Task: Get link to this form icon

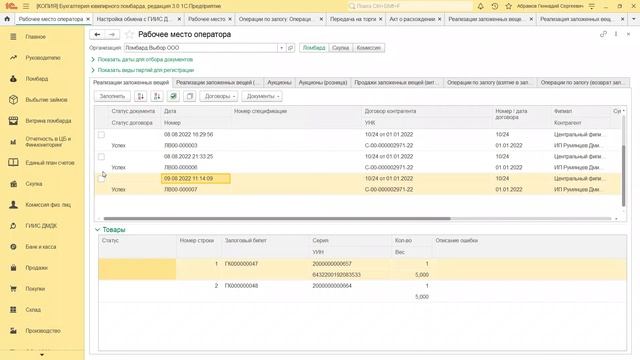Action: pyautogui.click(x=603, y=34)
